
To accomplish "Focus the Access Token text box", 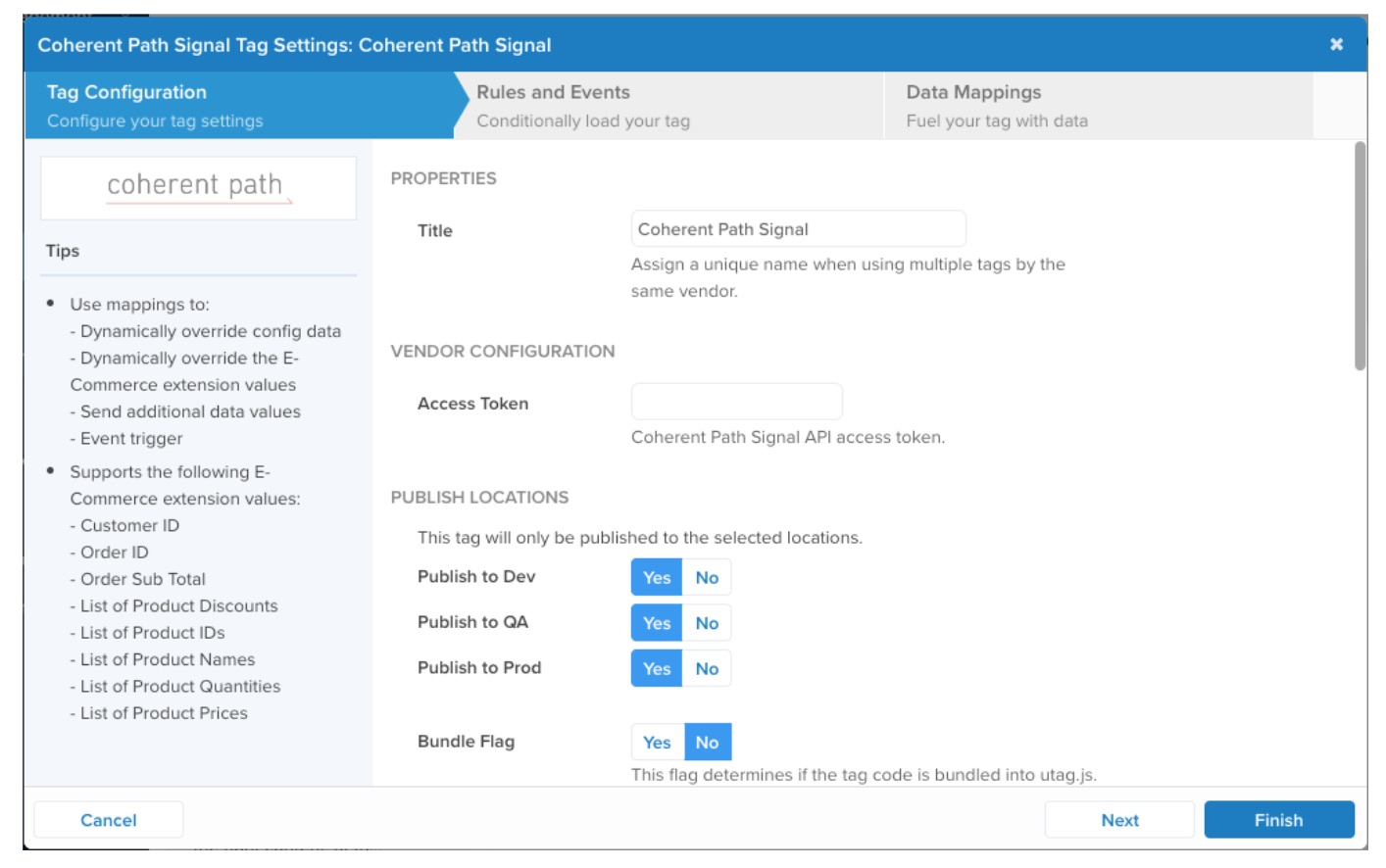I will (736, 402).
